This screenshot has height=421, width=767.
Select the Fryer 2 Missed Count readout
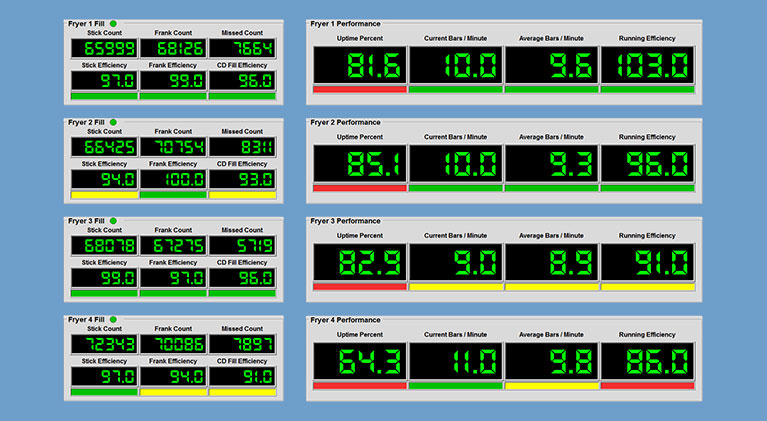click(x=242, y=148)
